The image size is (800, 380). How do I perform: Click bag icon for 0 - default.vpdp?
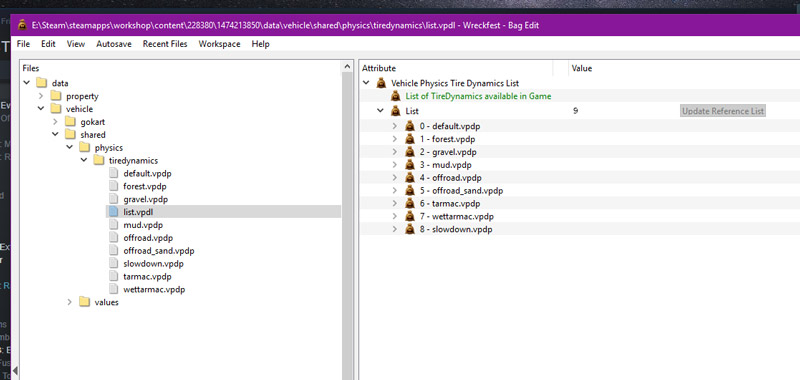pos(410,126)
